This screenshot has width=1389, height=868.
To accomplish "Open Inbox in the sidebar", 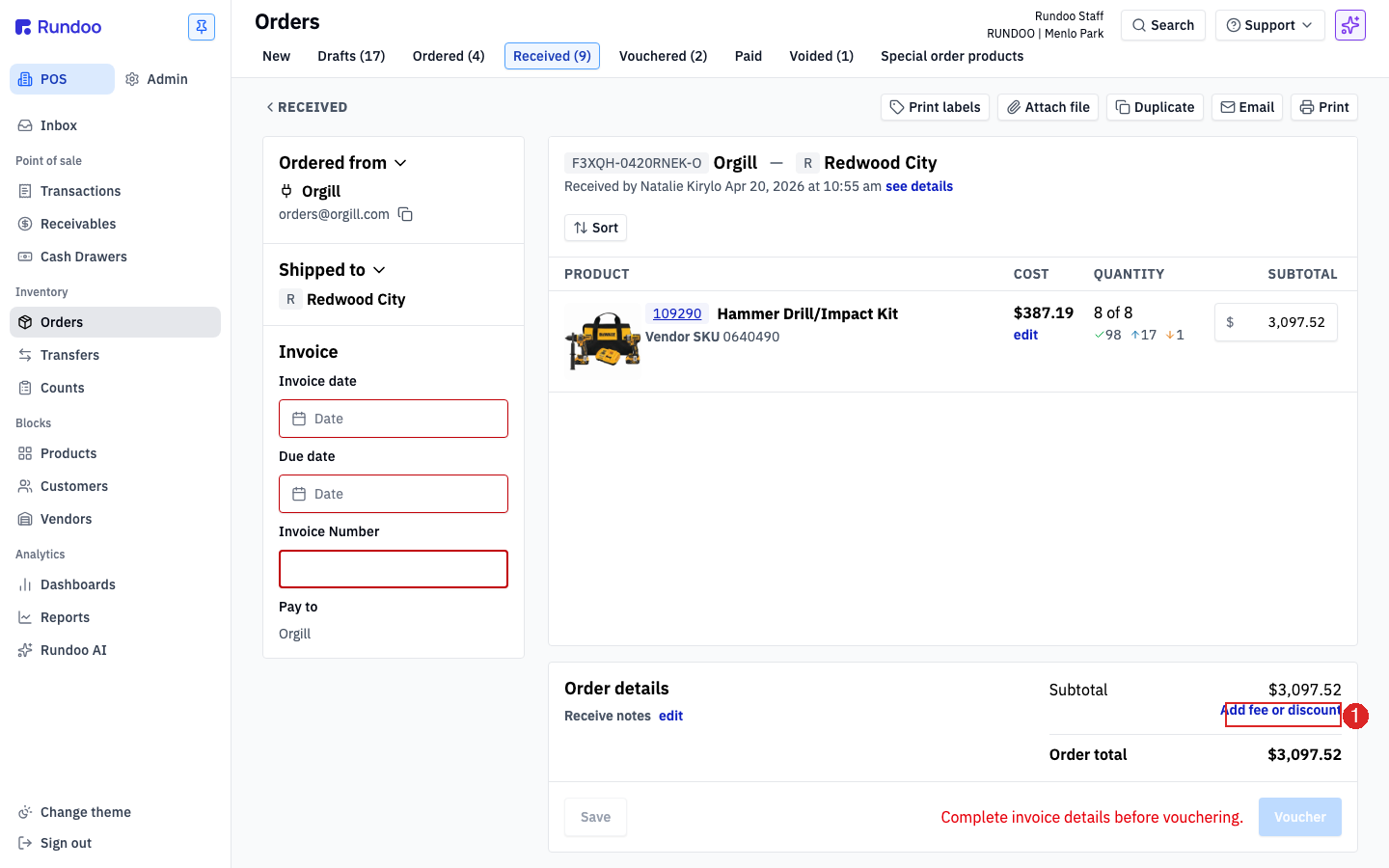I will 115,125.
